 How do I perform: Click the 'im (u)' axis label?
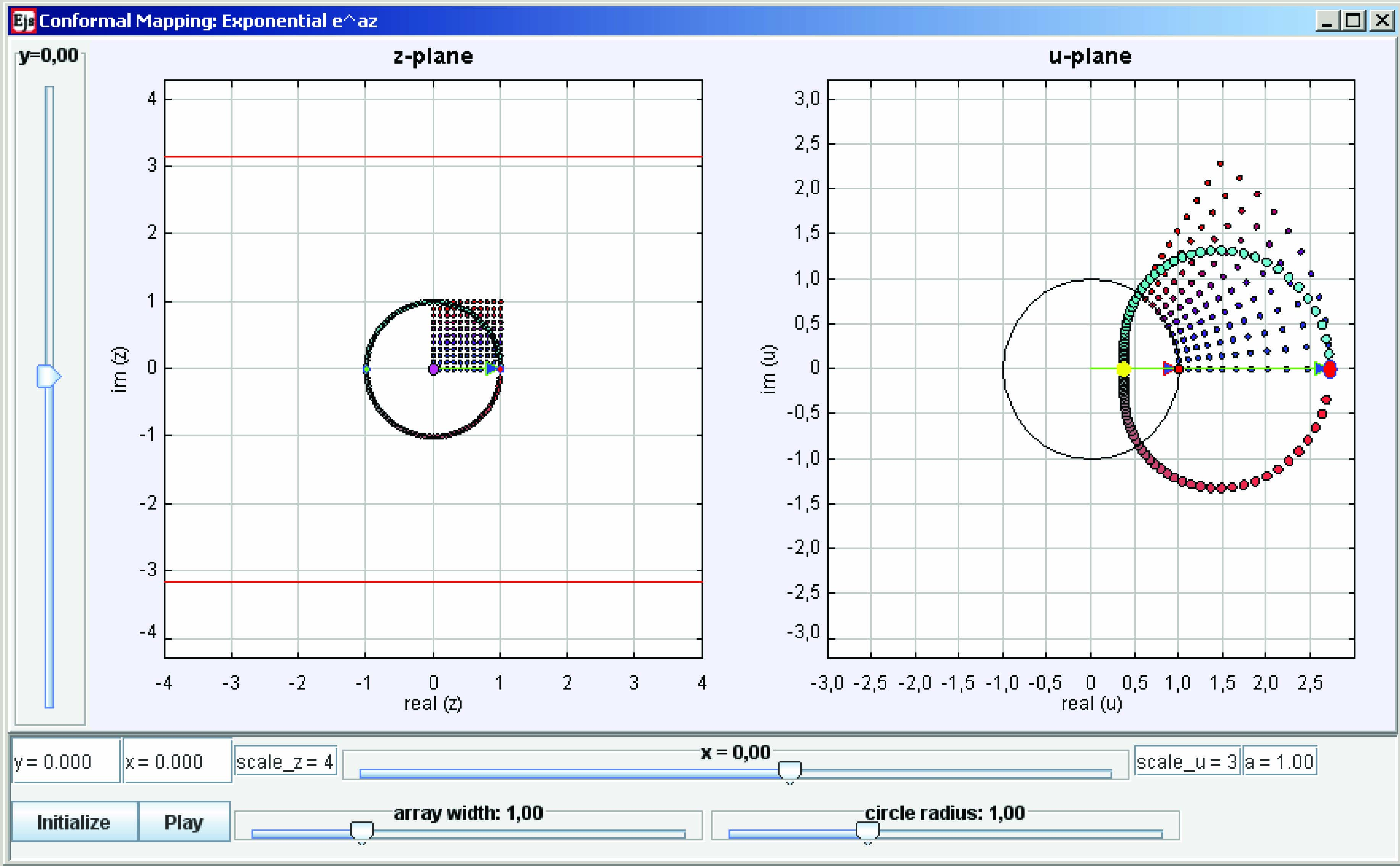[x=768, y=369]
